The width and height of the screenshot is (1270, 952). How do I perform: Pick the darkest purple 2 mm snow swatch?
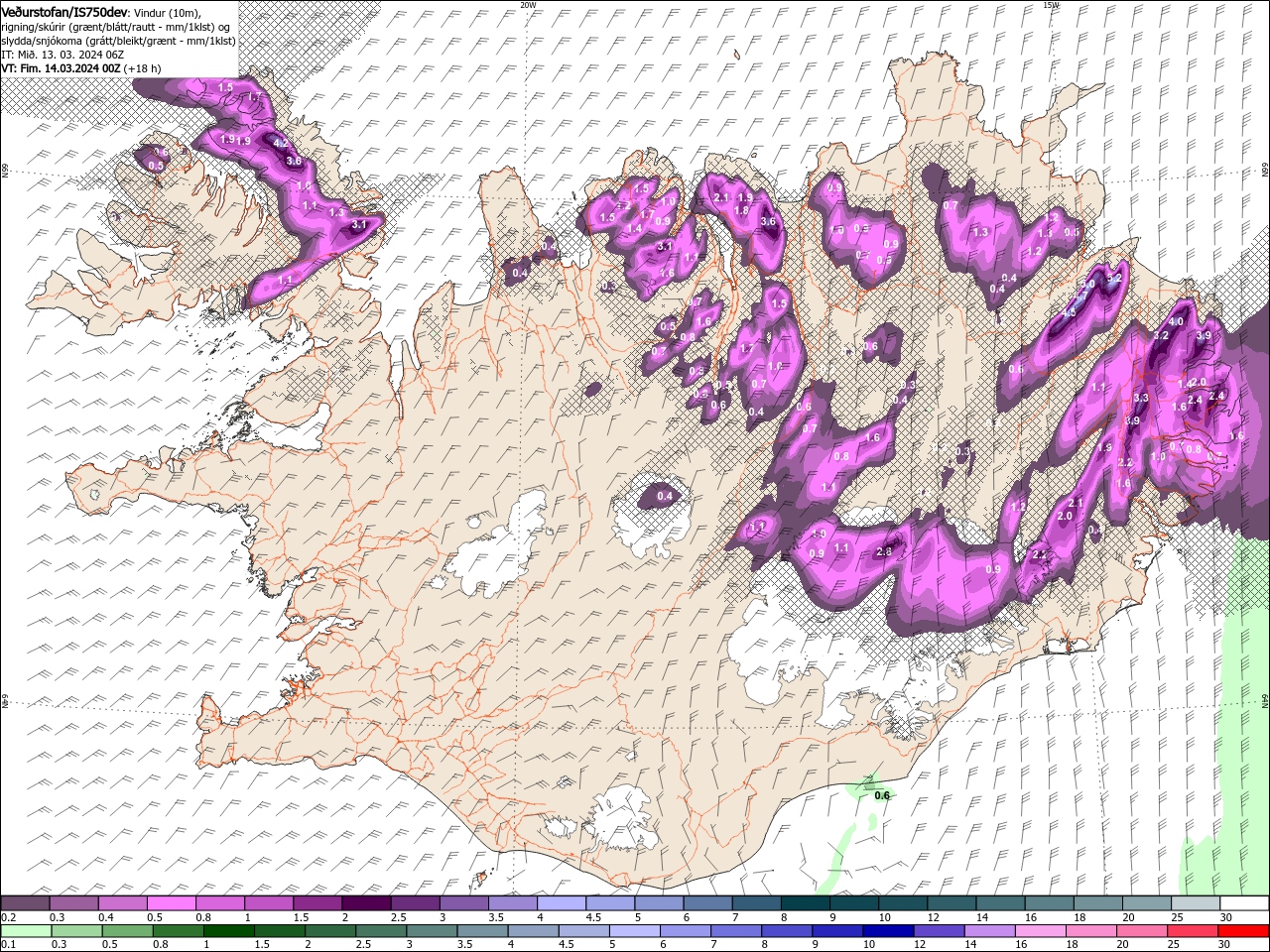pyautogui.click(x=366, y=903)
